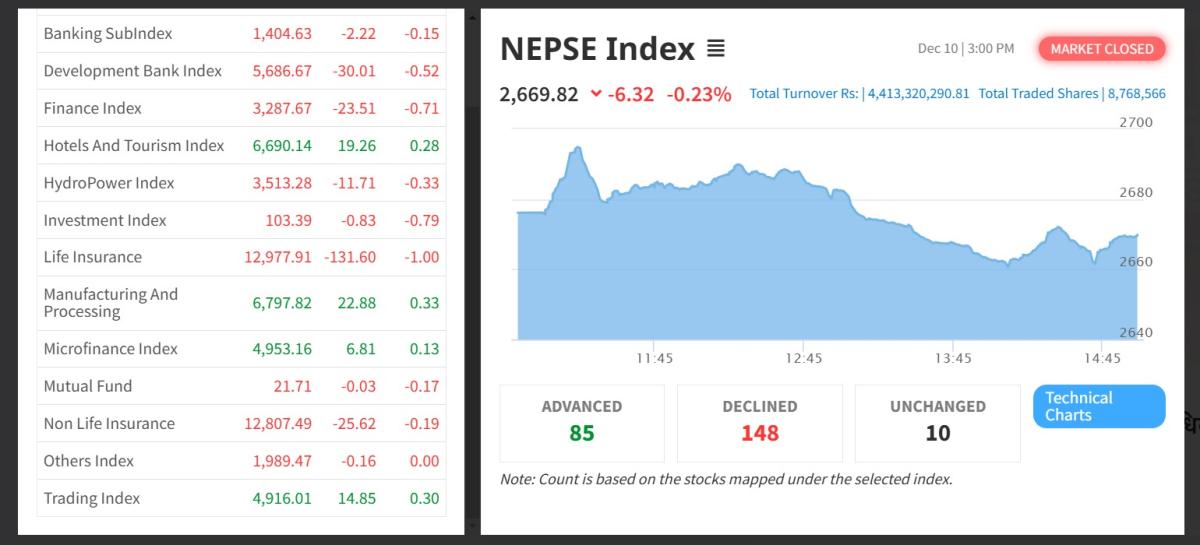Click the MARKET CLOSED status badge
Screen dimensions: 1200x545
coord(1101,49)
